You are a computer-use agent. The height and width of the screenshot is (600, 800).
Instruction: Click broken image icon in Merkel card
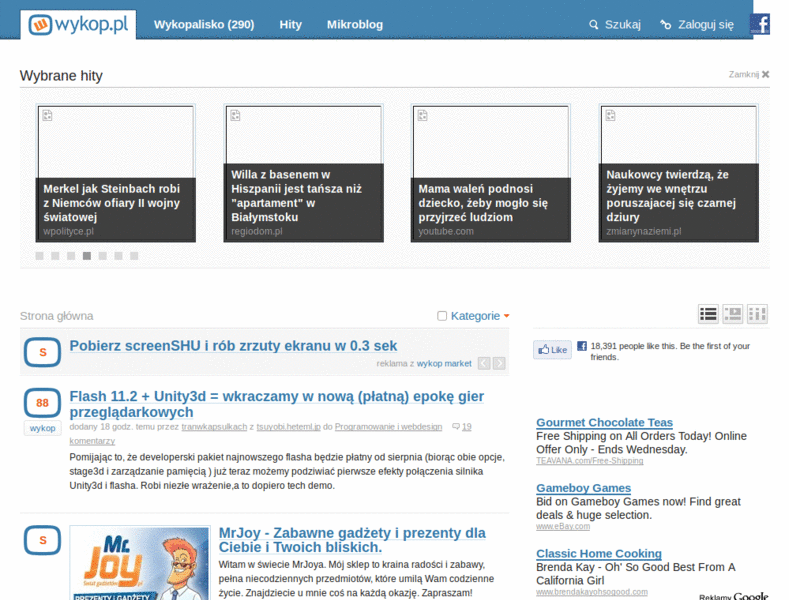coord(47,115)
